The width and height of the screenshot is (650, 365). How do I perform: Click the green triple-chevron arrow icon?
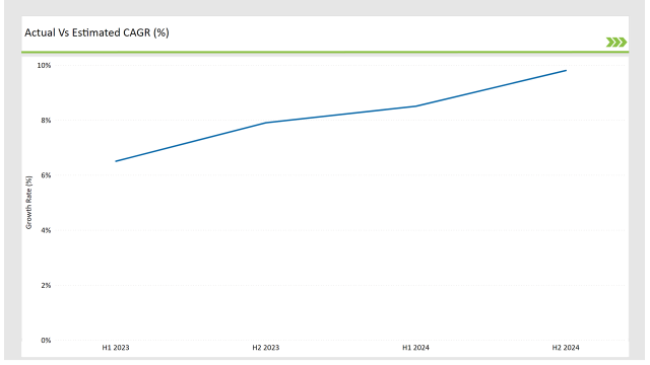click(616, 42)
